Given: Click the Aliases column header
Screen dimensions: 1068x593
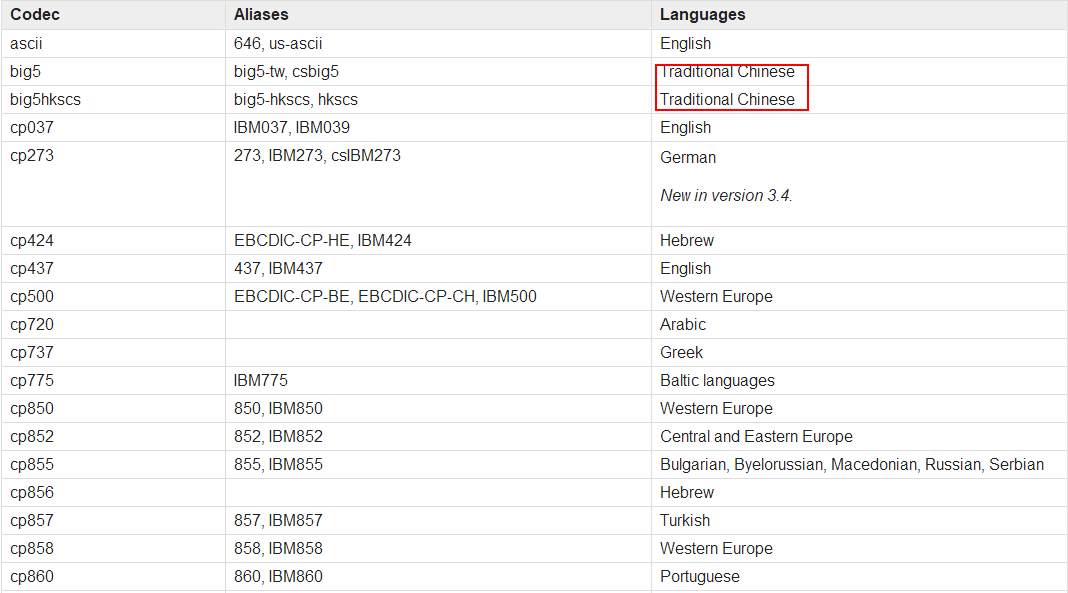Looking at the screenshot, I should tap(261, 15).
